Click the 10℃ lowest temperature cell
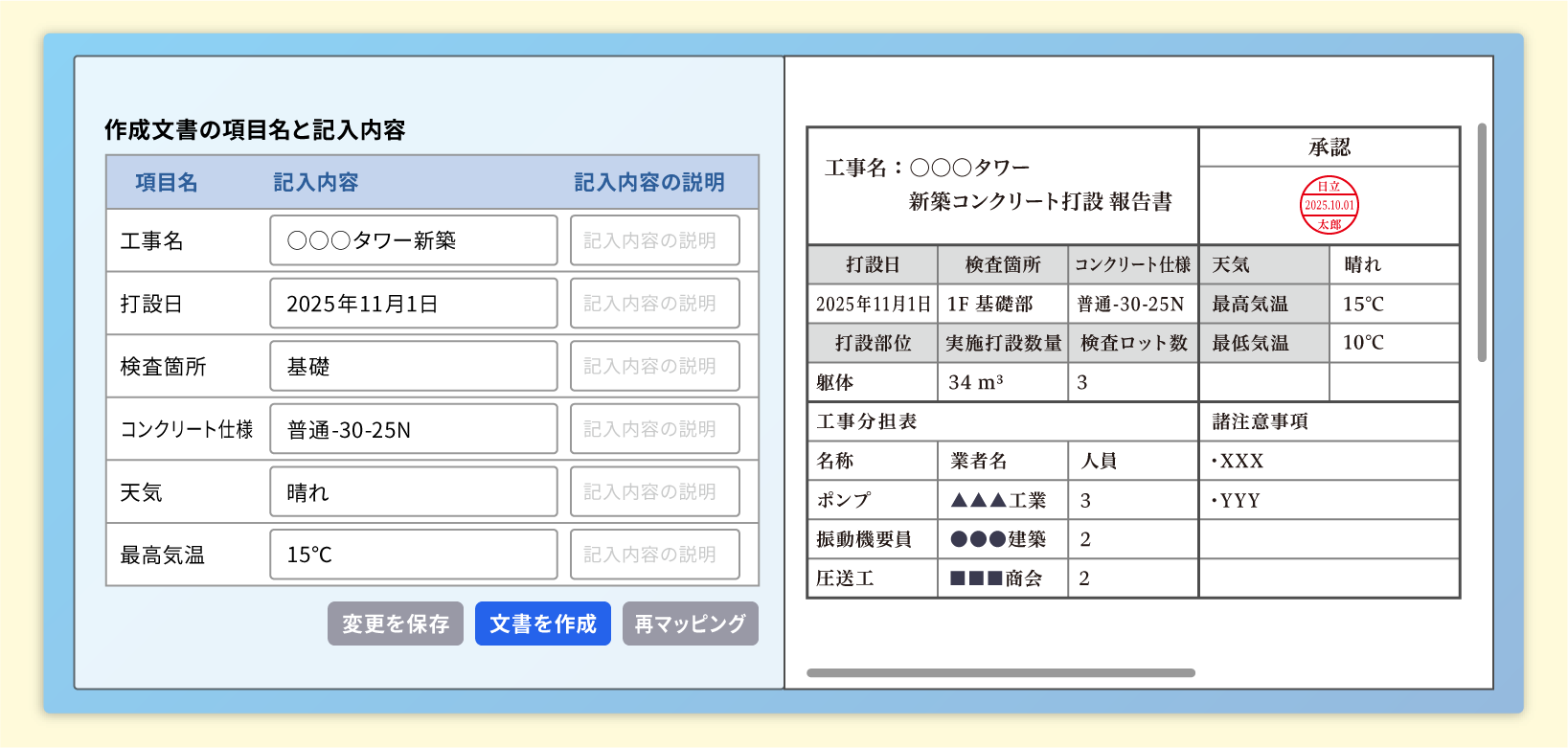The width and height of the screenshot is (1568, 748). 1395,343
